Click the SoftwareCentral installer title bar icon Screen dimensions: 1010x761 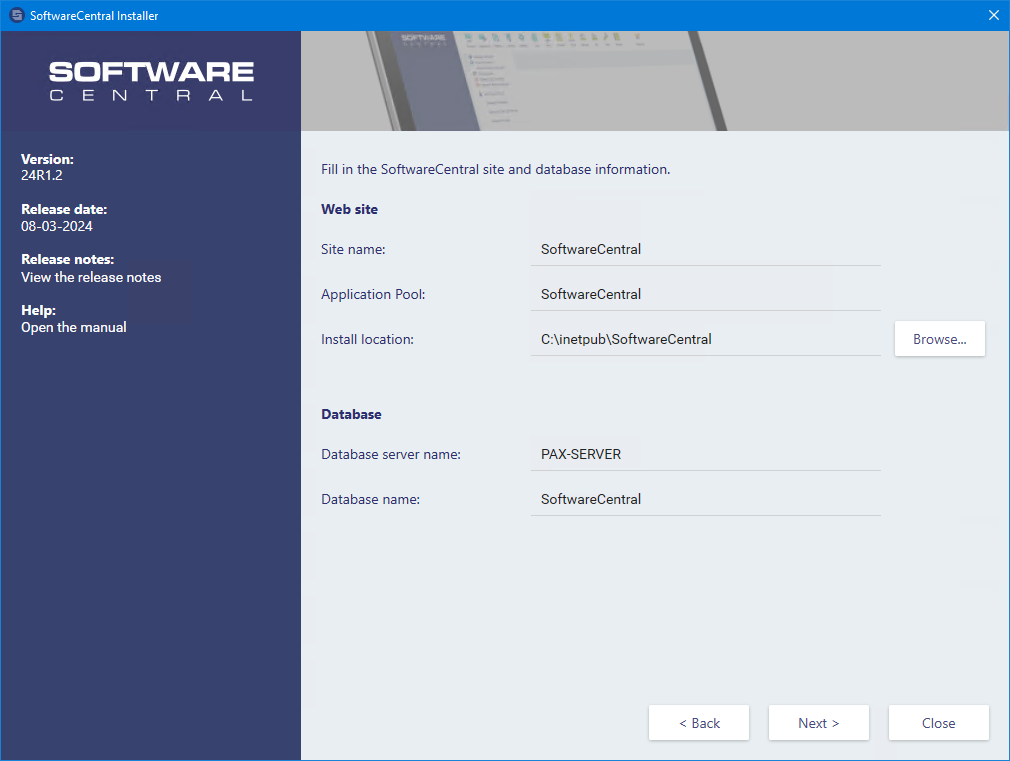click(16, 16)
